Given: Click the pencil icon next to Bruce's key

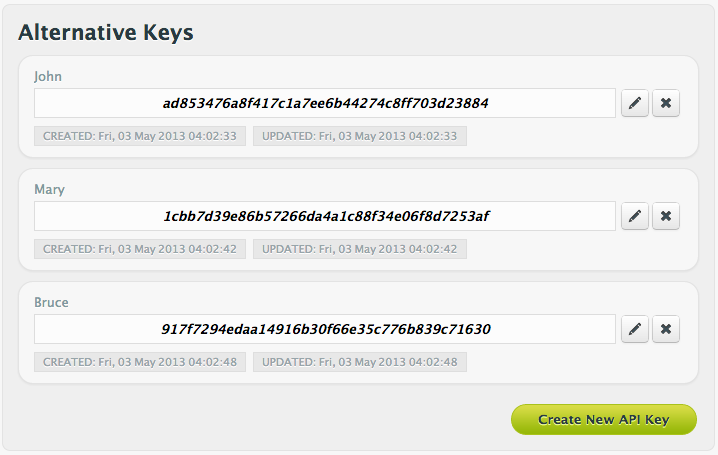Looking at the screenshot, I should 635,329.
